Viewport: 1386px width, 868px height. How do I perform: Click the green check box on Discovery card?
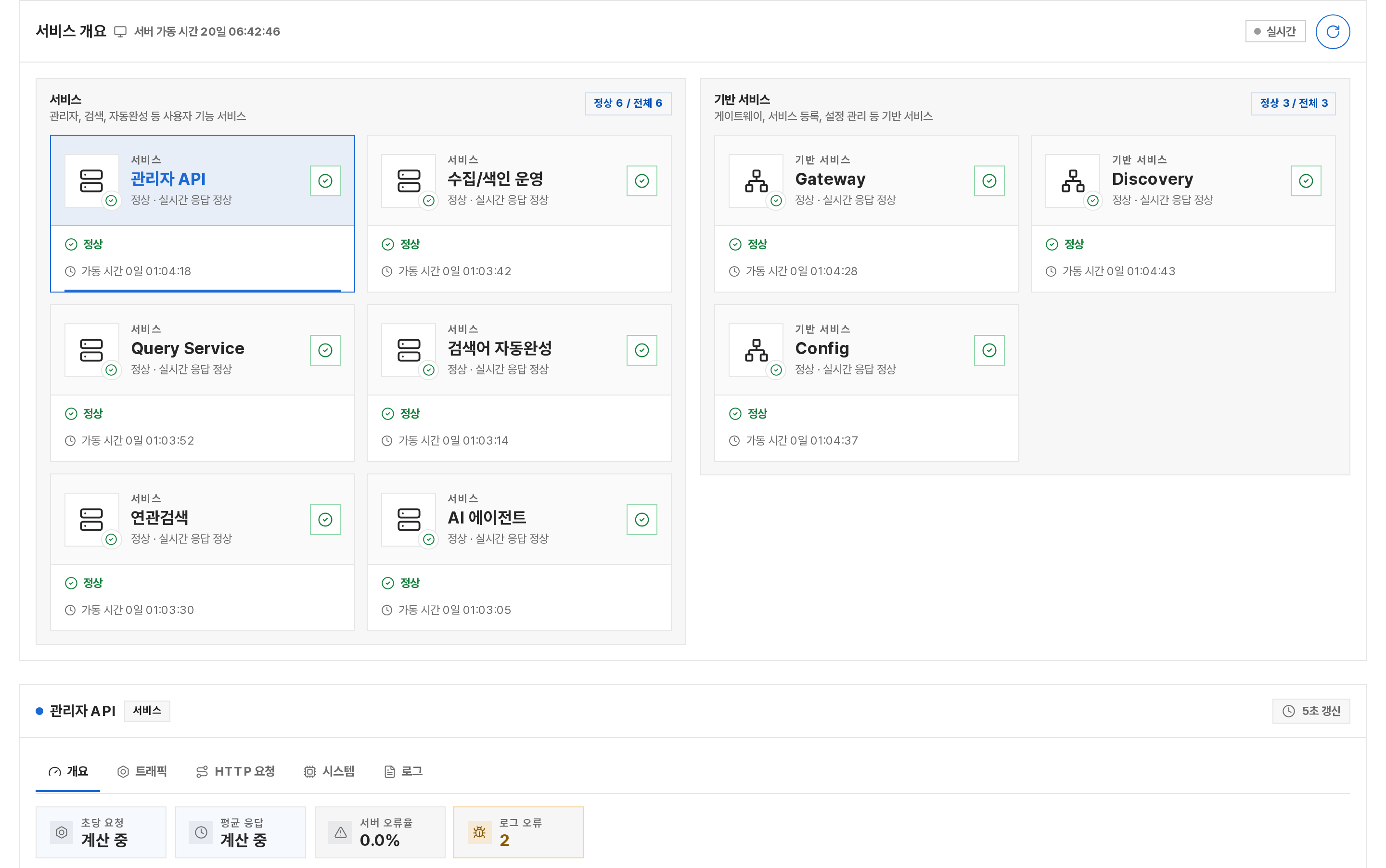(x=1306, y=181)
